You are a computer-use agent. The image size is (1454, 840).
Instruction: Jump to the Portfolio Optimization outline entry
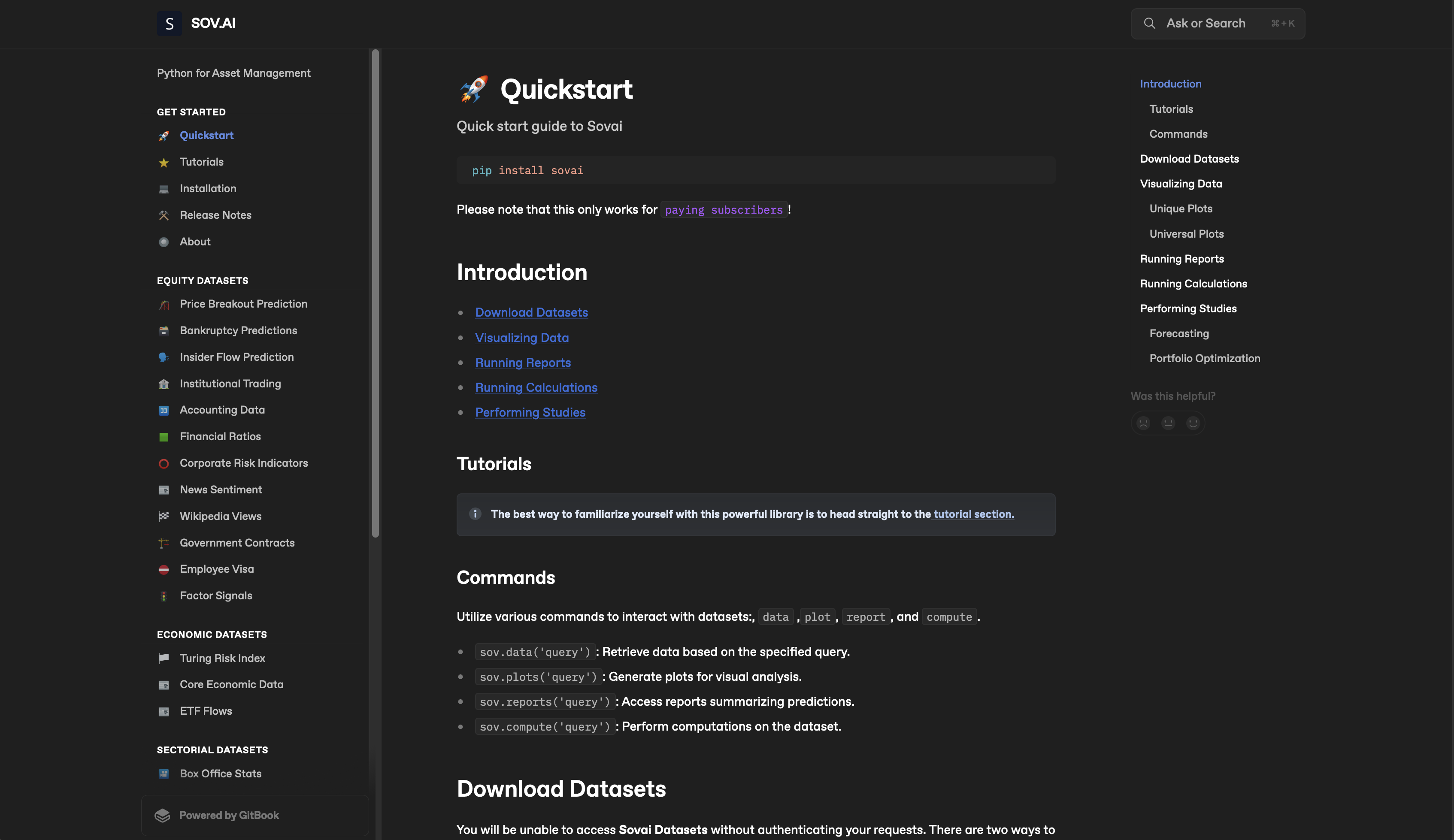click(x=1204, y=358)
